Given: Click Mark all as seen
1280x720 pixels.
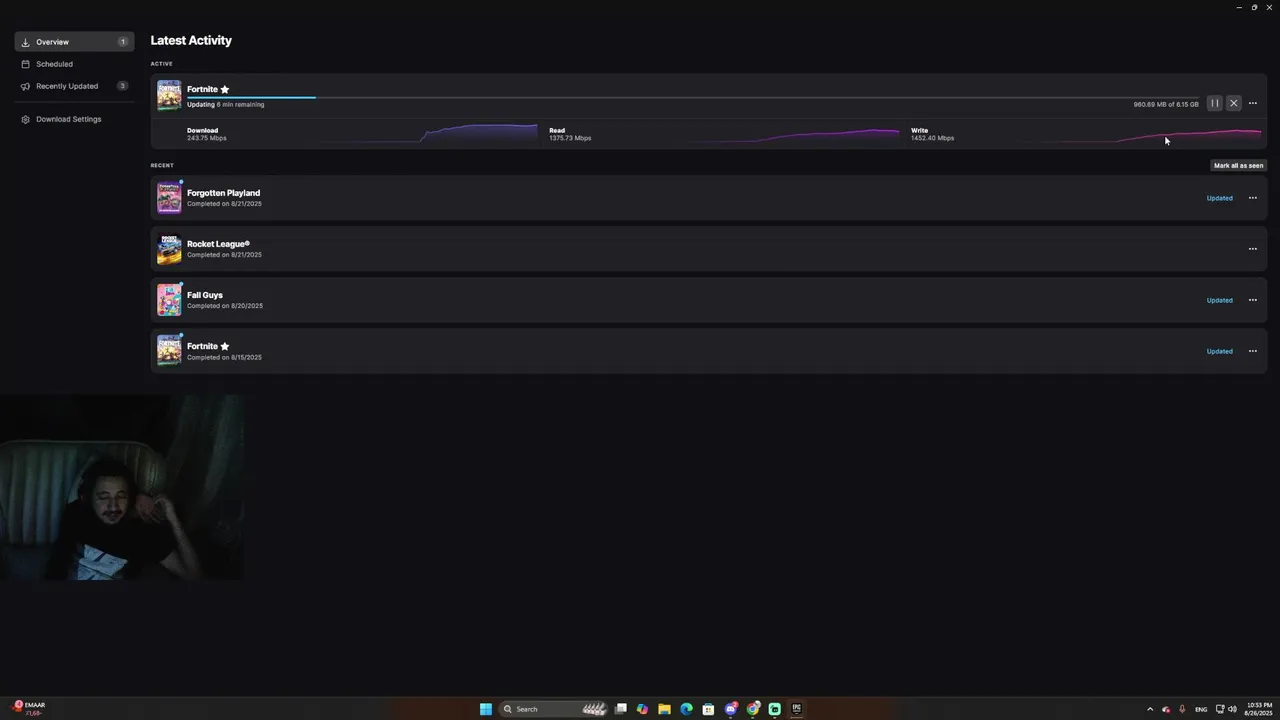Looking at the screenshot, I should 1238,165.
